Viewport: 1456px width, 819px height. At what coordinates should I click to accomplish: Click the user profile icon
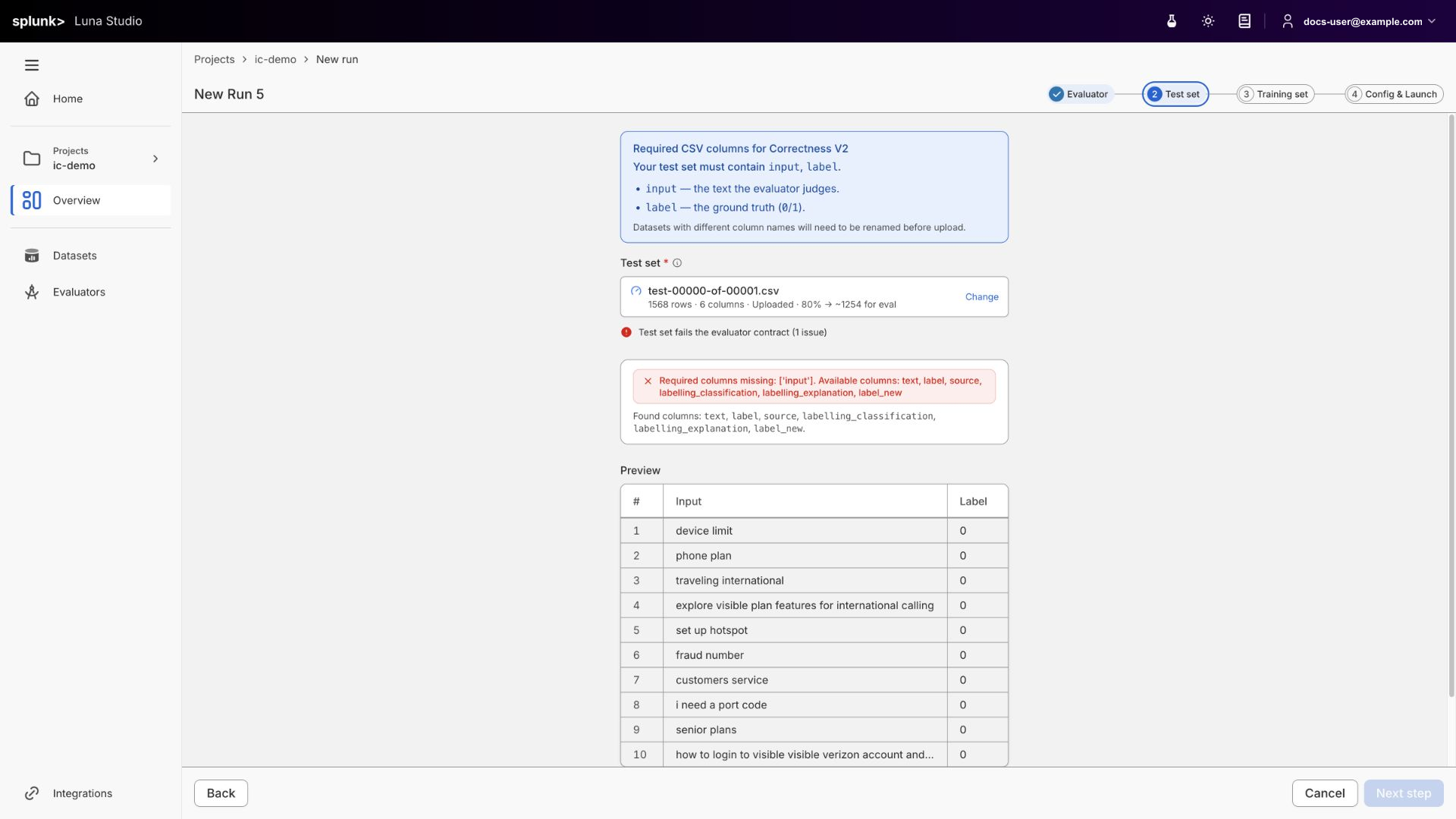click(1288, 21)
